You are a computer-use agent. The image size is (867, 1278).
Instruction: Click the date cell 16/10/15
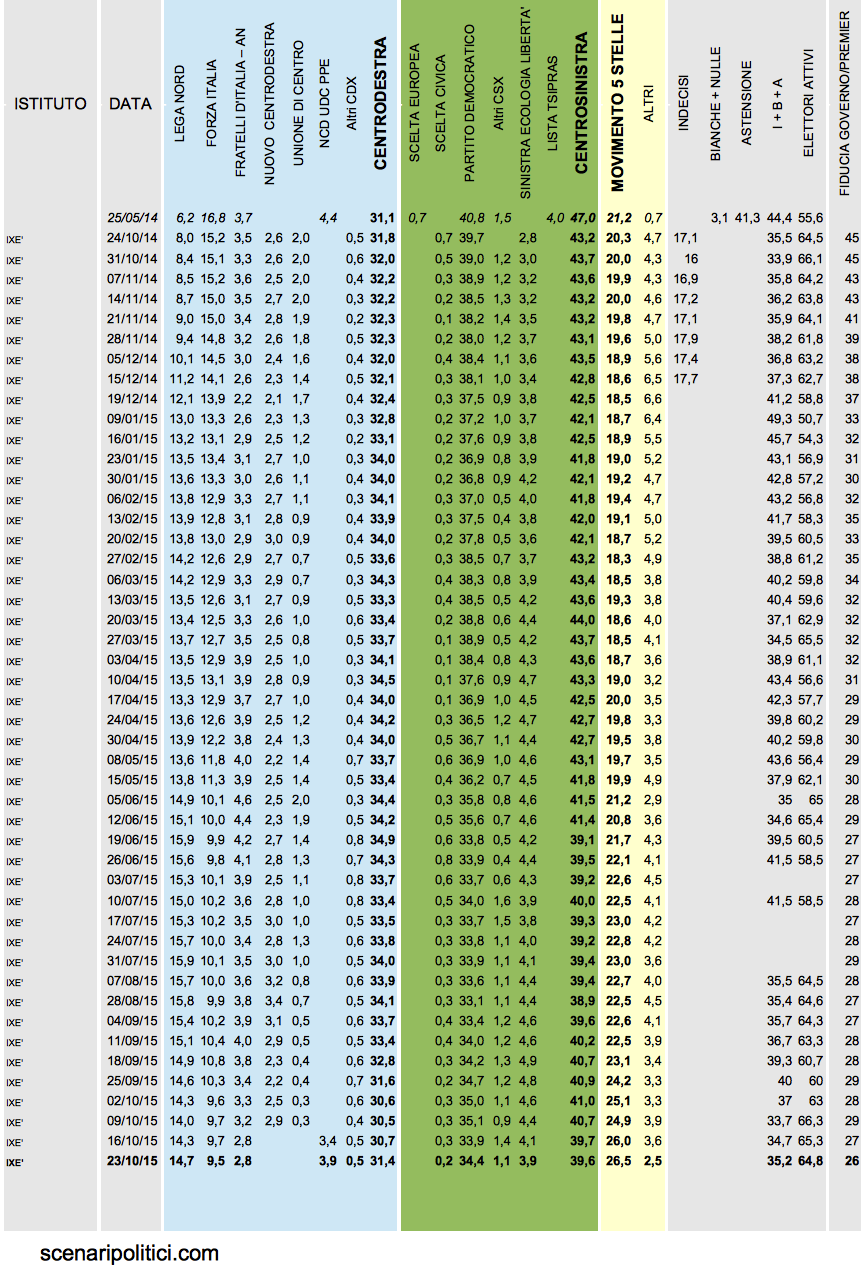point(132,1141)
